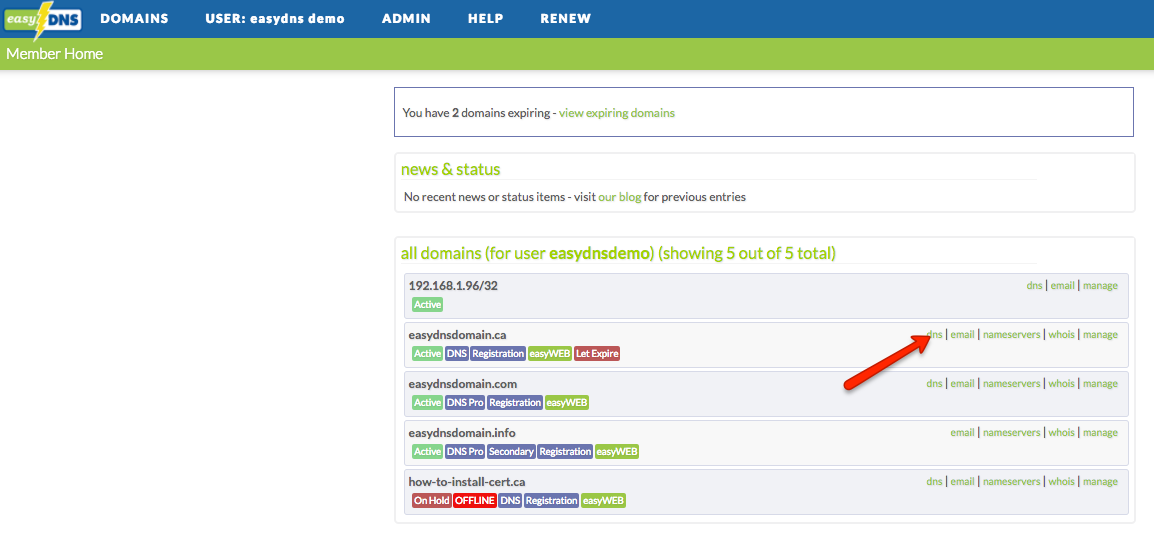Screen dimensions: 1154x536
Task: Click the Active badge of 192.168.1.96/32
Action: coord(428,304)
